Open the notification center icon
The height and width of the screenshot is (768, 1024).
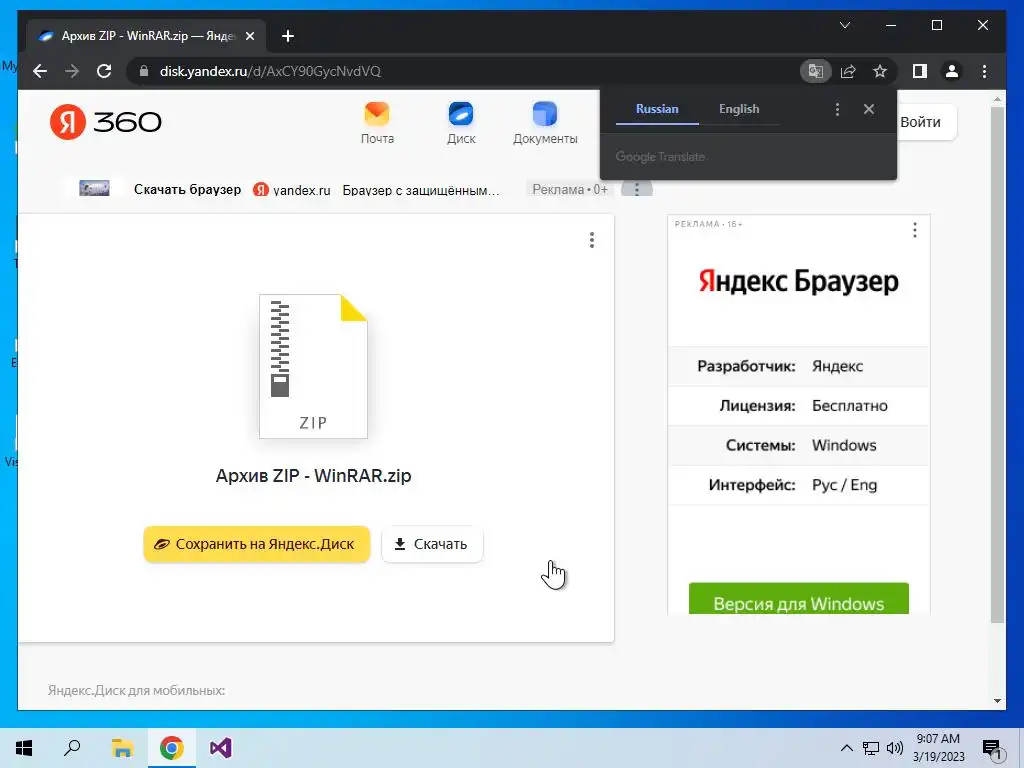(x=992, y=749)
